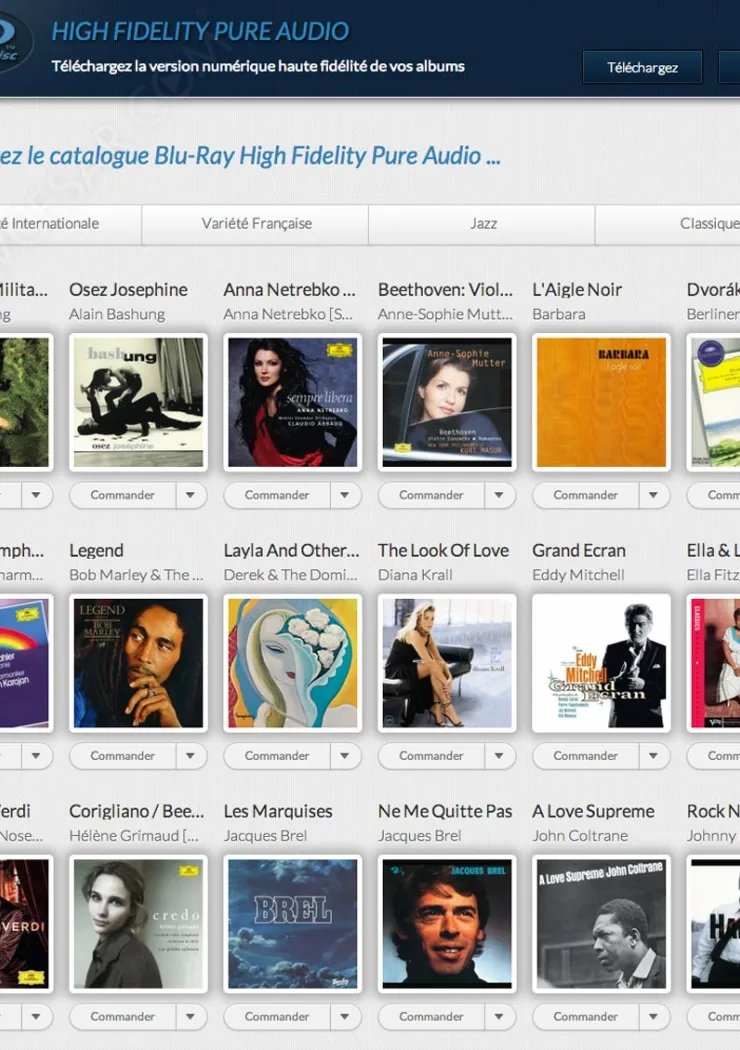Open dropdown arrow for Corigliano album
The image size is (740, 1050).
coord(191,1017)
